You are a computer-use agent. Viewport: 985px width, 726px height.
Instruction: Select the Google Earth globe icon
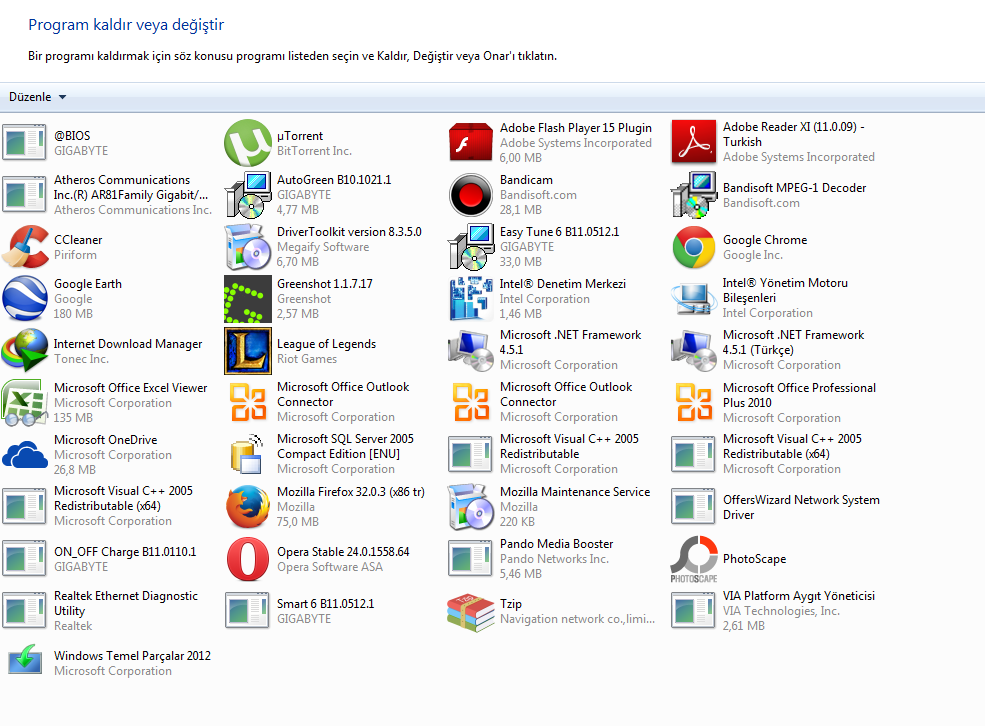point(25,298)
